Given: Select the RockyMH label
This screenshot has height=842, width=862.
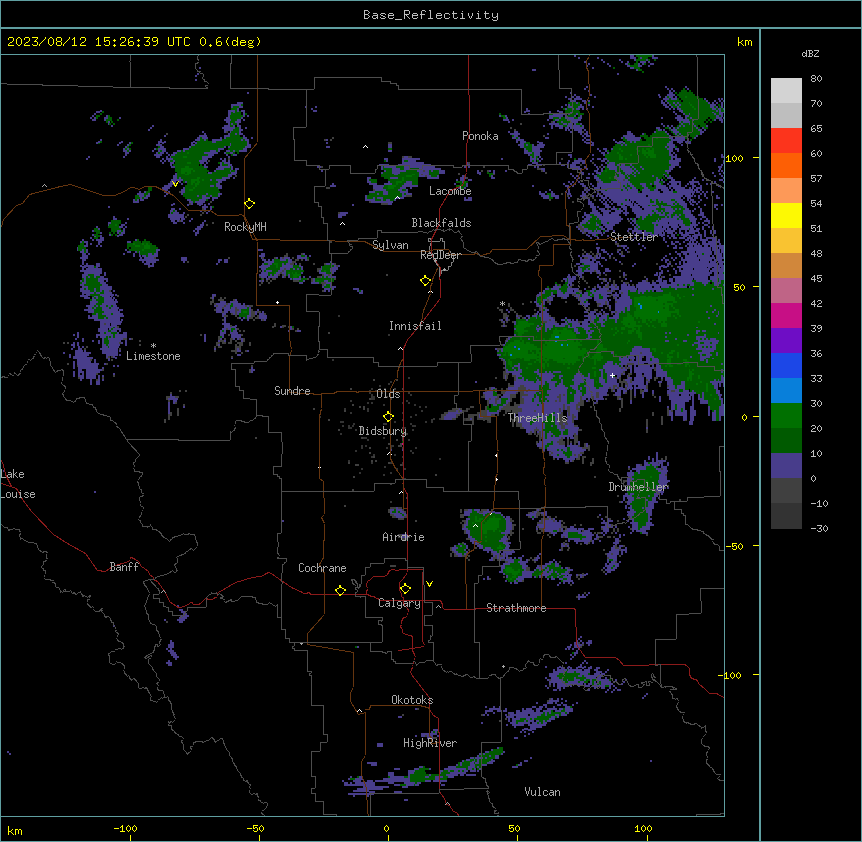Looking at the screenshot, I should pyautogui.click(x=245, y=227).
